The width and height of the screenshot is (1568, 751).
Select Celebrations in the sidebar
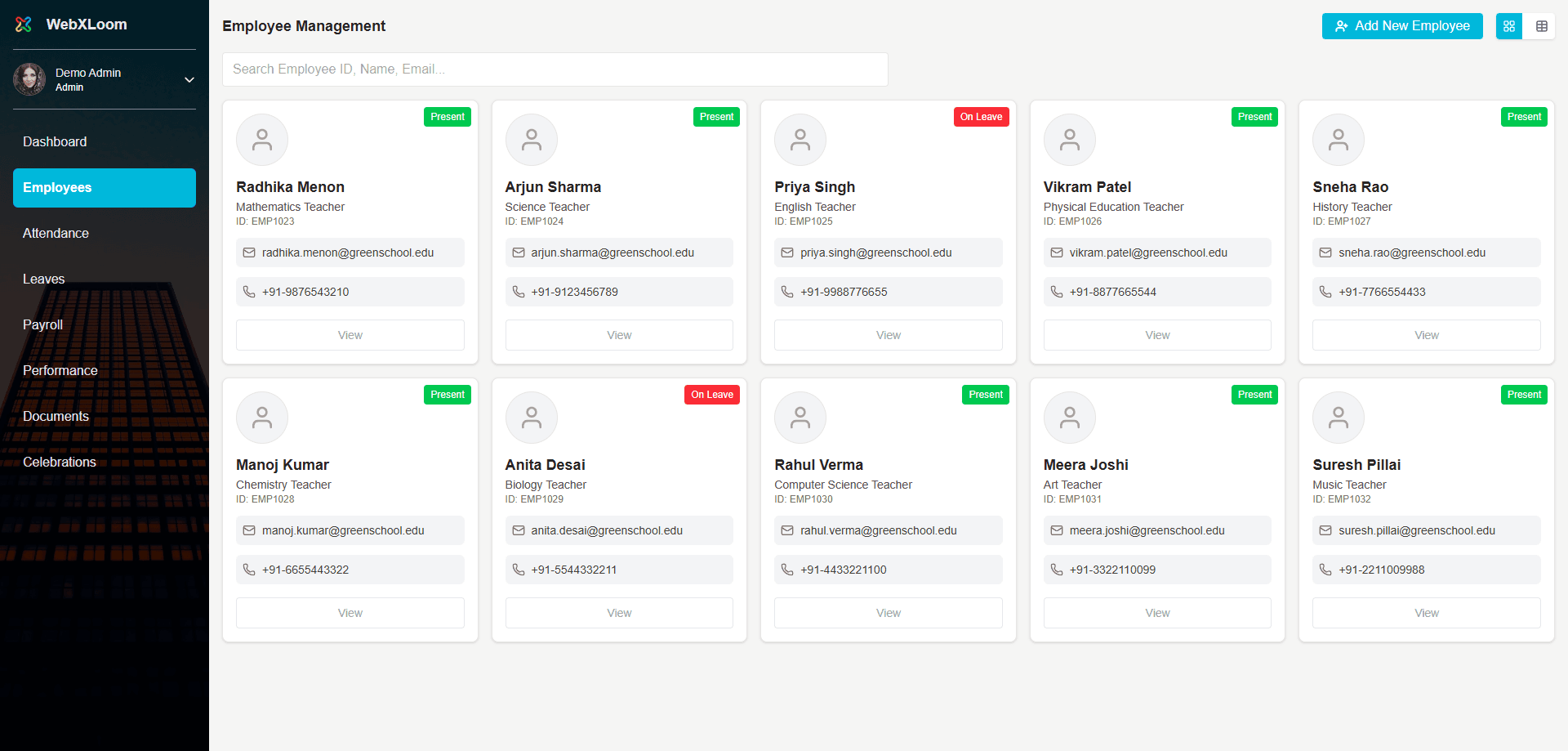click(x=60, y=463)
